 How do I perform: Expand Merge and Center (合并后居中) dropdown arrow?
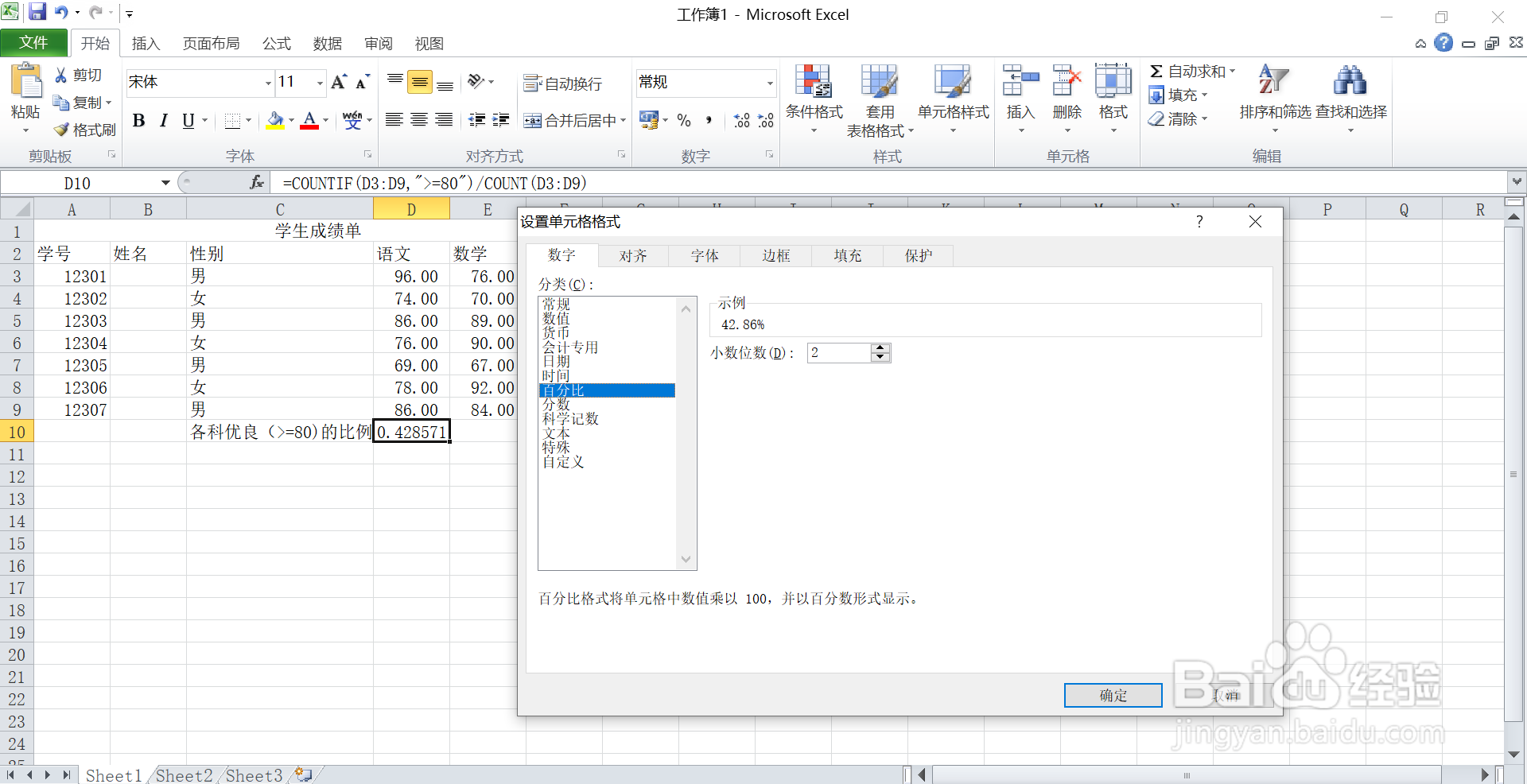623,121
